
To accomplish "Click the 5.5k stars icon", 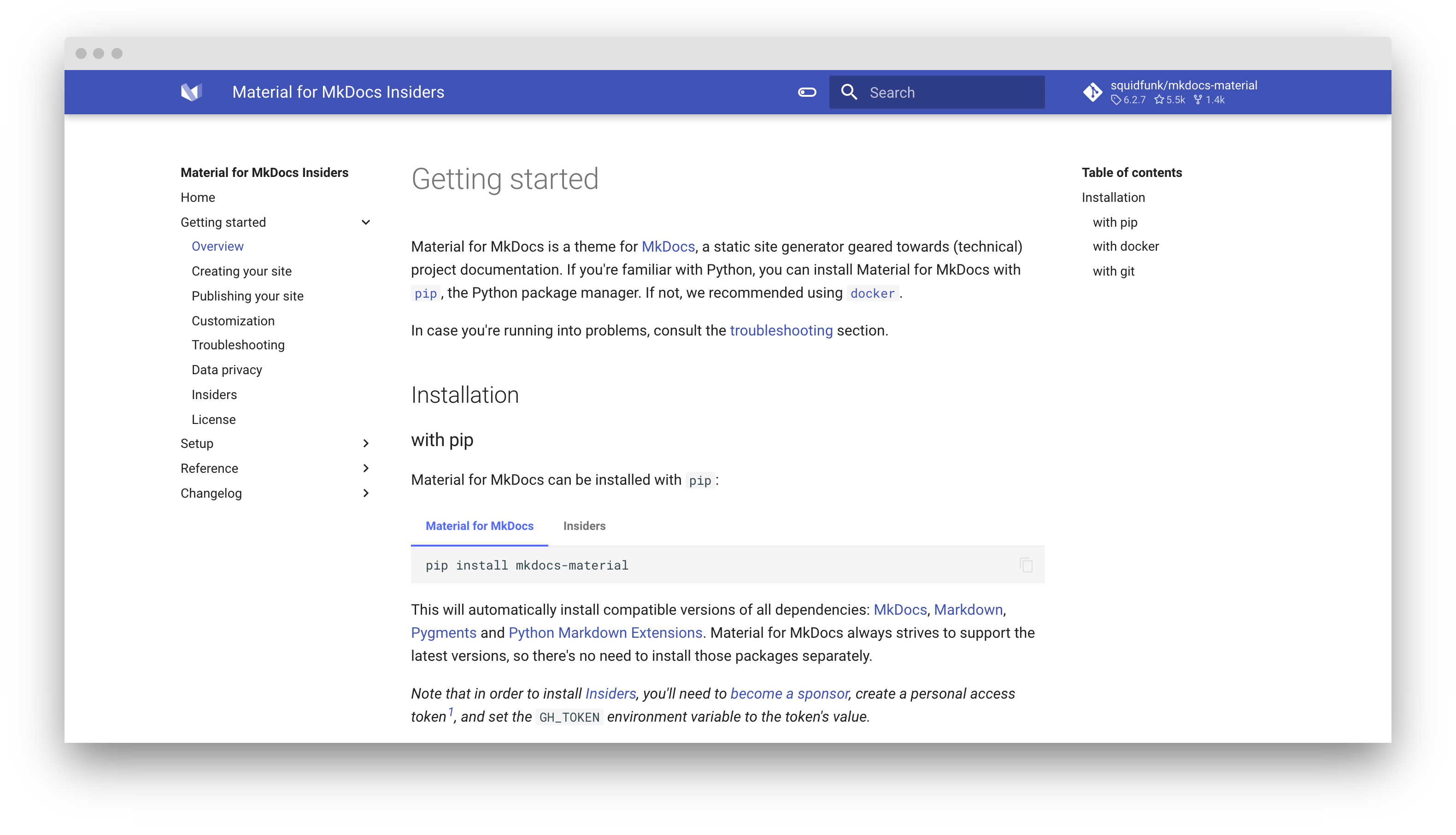I will tap(1159, 100).
